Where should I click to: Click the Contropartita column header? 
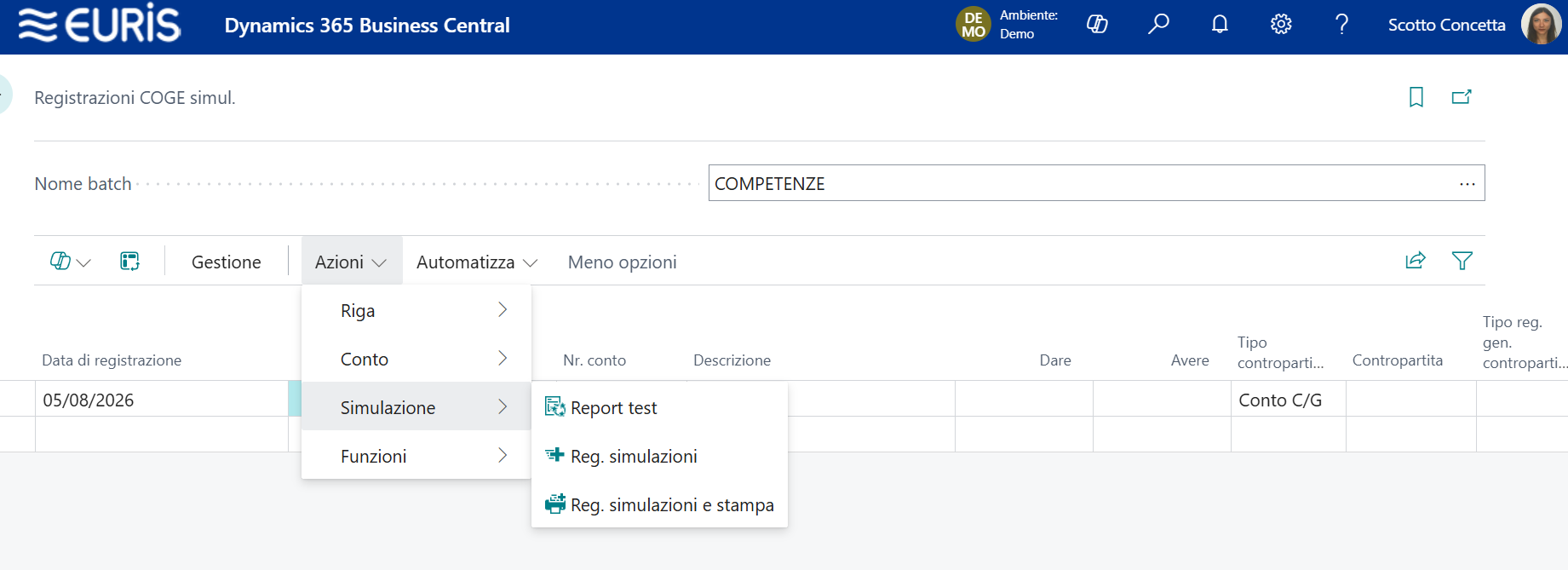click(1398, 360)
